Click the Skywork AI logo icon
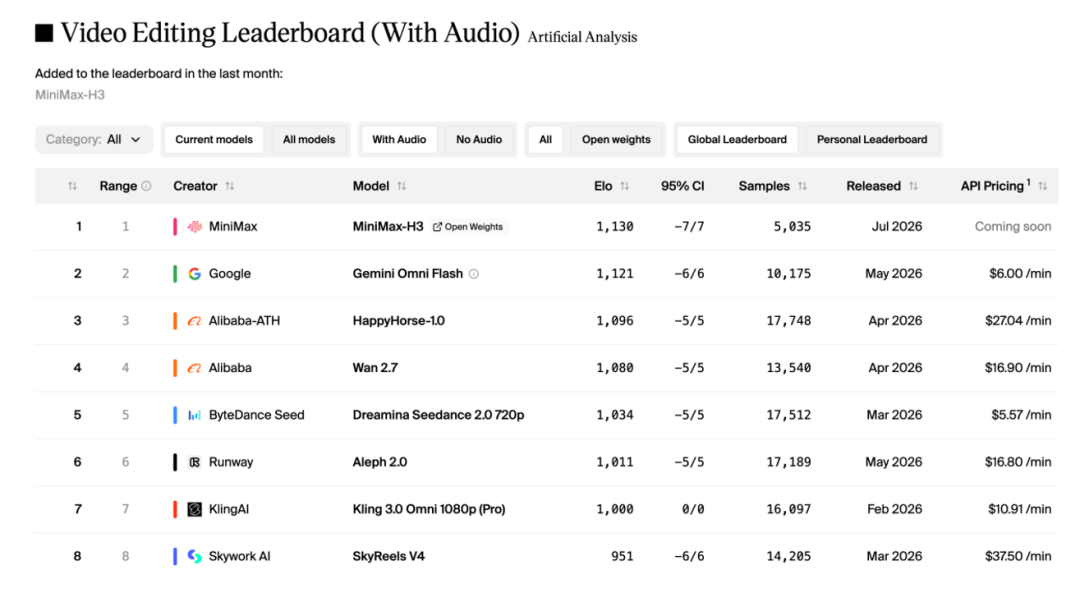1080x593 pixels. click(195, 556)
